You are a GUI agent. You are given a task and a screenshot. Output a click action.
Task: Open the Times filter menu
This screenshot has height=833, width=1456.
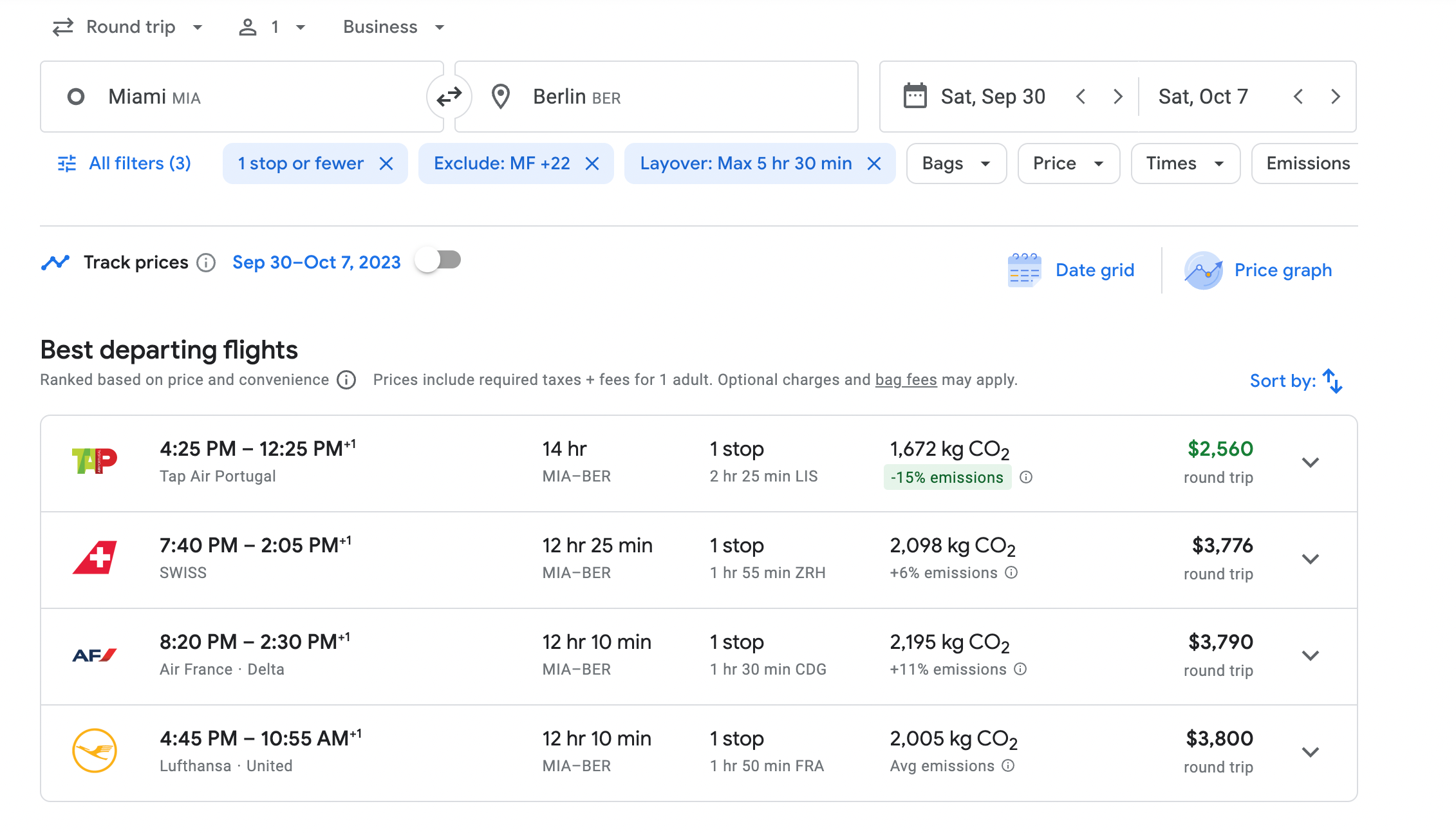(x=1184, y=164)
